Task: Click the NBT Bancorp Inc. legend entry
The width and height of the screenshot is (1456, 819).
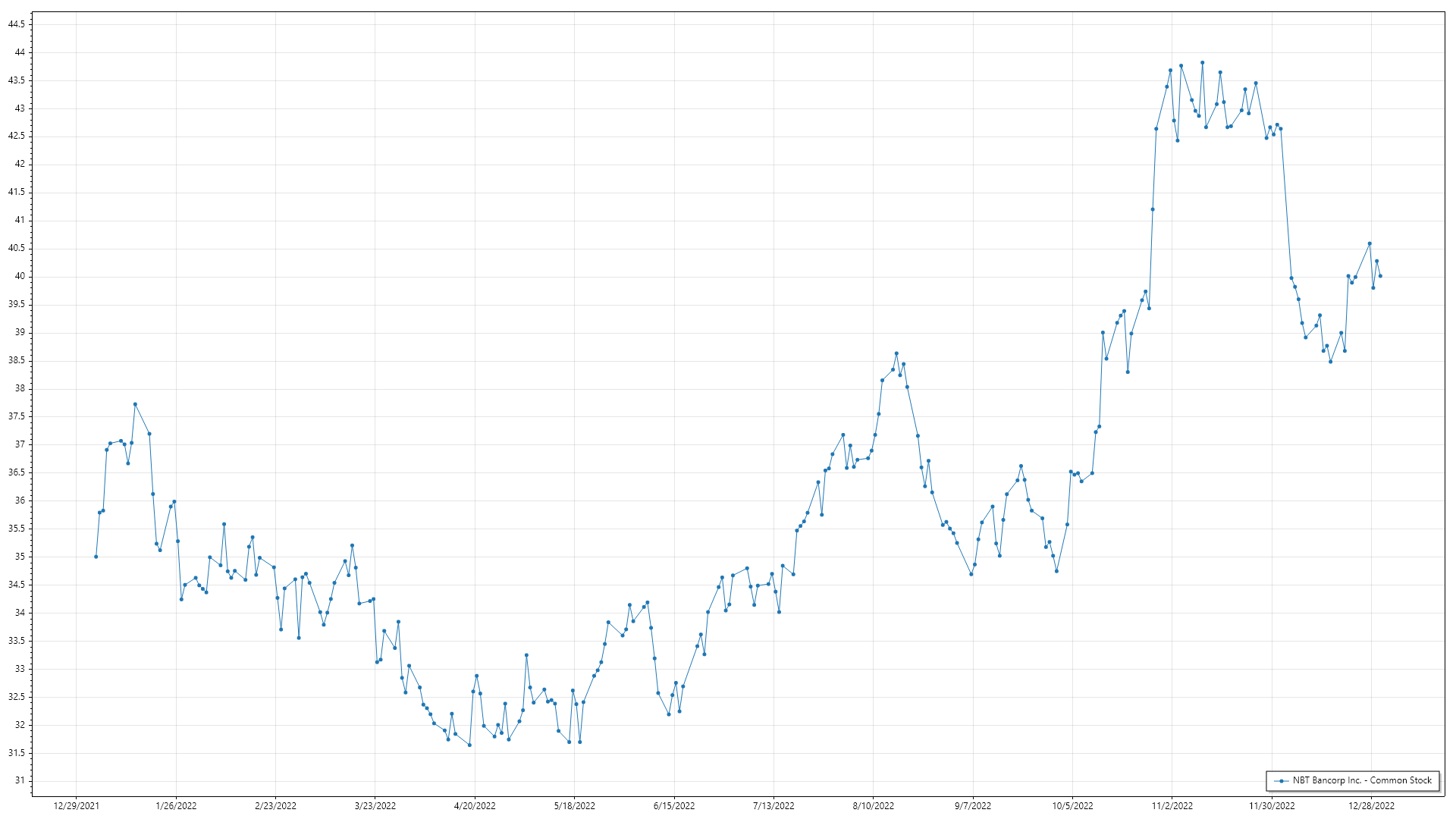Action: pos(1361,780)
